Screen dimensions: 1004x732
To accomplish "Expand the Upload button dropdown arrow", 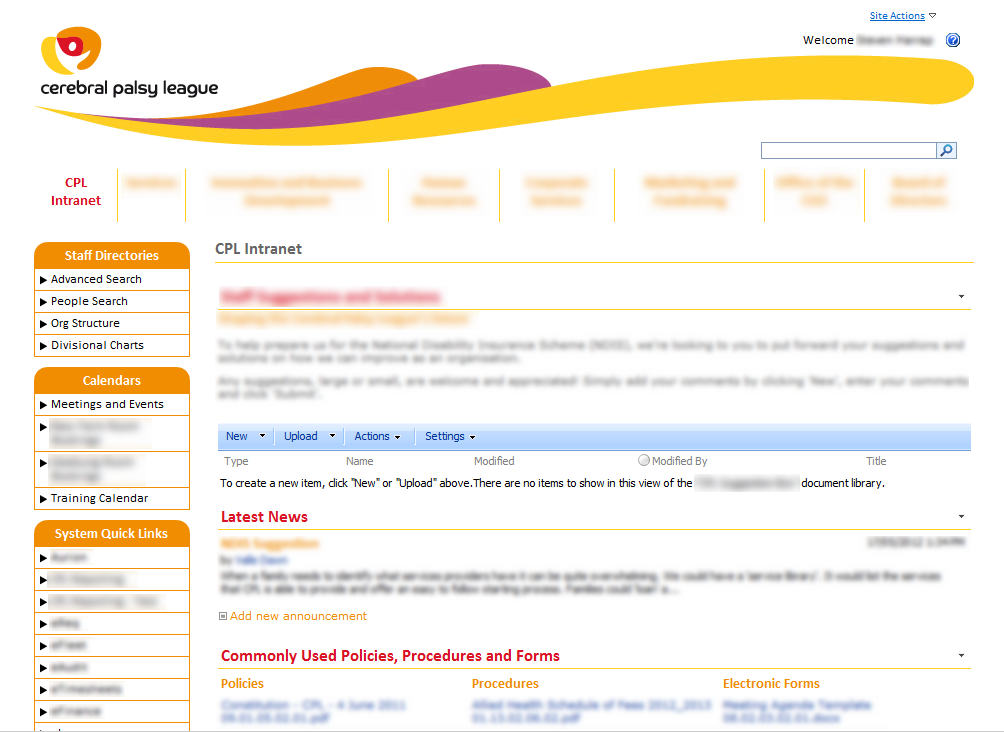I will (x=332, y=436).
